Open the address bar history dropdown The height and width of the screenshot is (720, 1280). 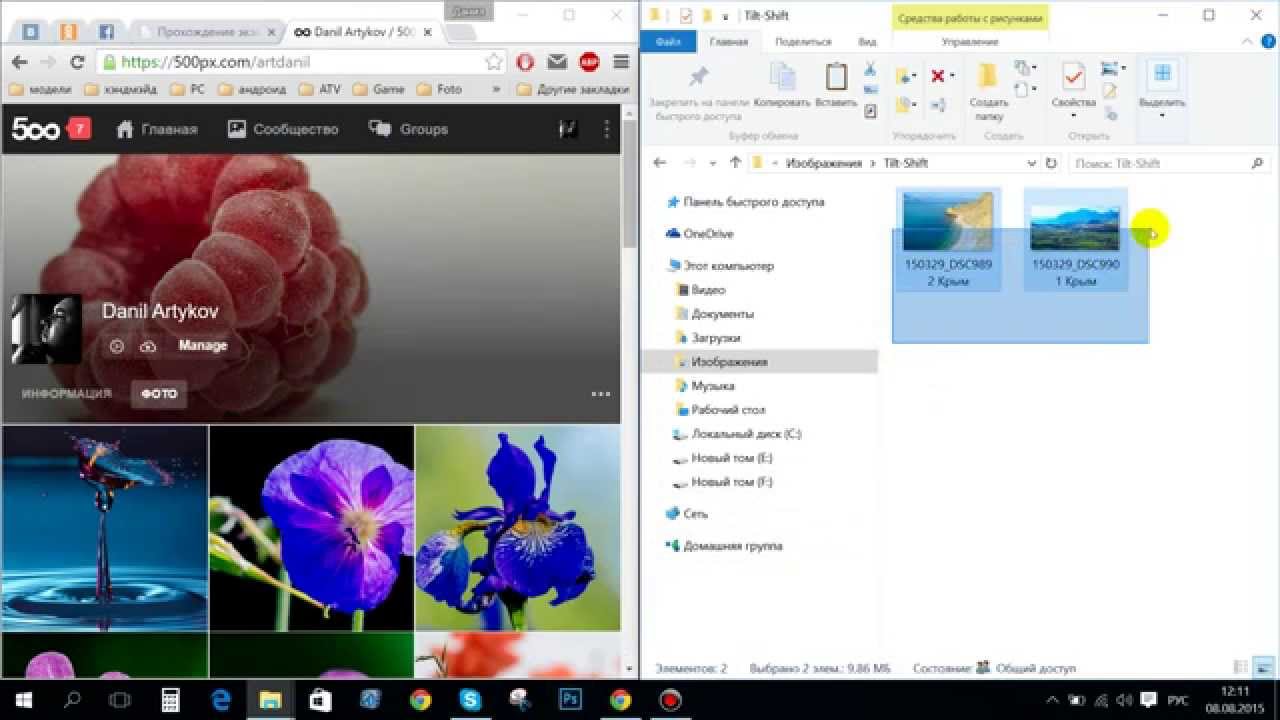(1031, 162)
